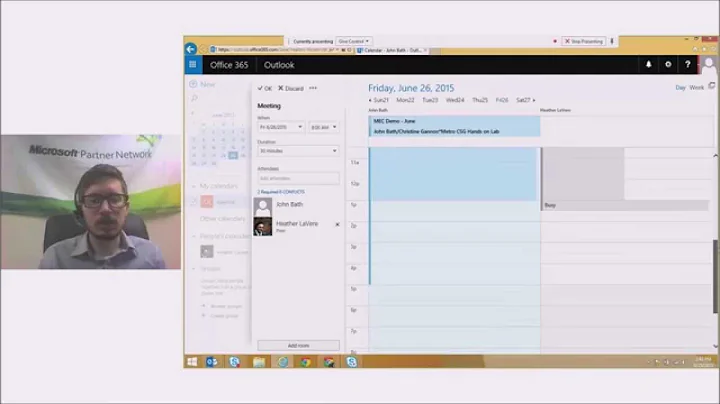Open the more actions ellipsis next to Discard
This screenshot has height=404, width=720.
[313, 88]
